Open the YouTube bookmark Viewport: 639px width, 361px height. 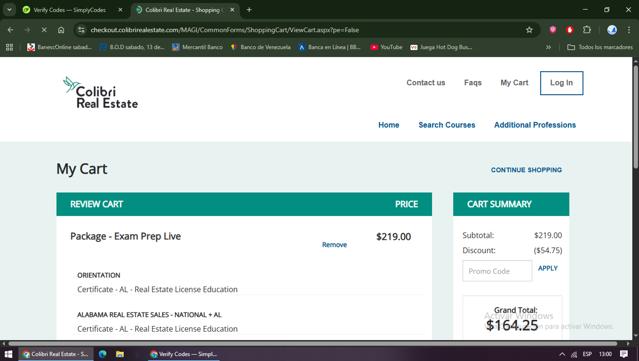[x=386, y=47]
